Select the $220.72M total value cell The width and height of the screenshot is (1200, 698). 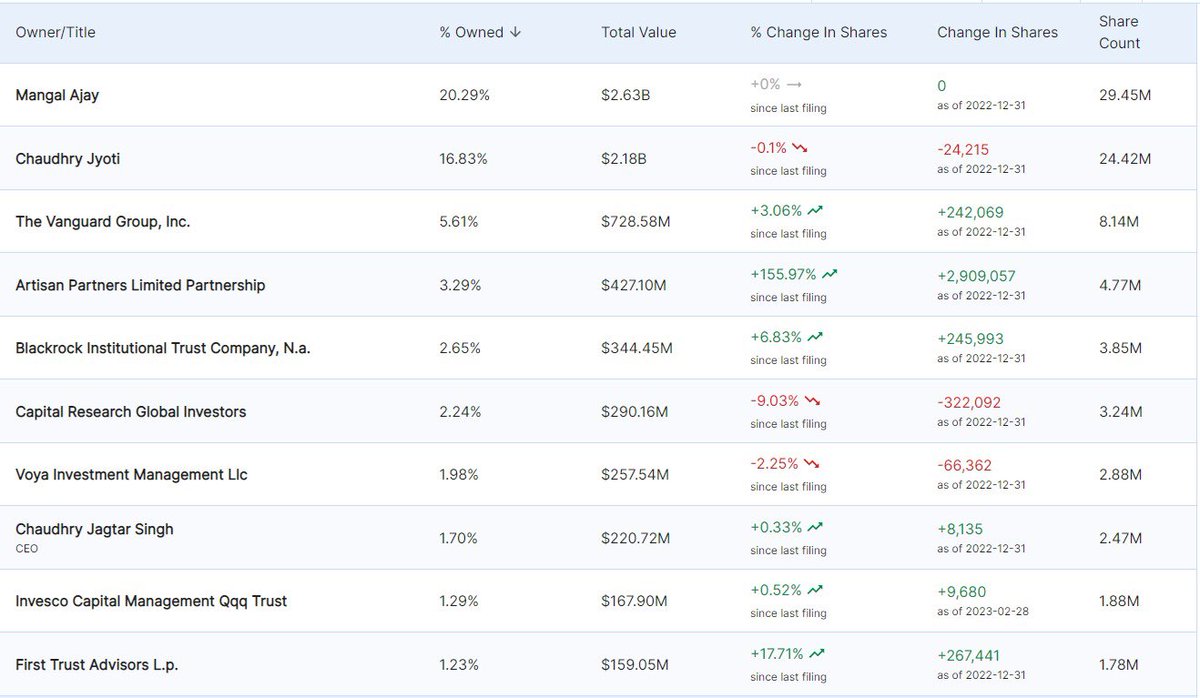pos(636,538)
